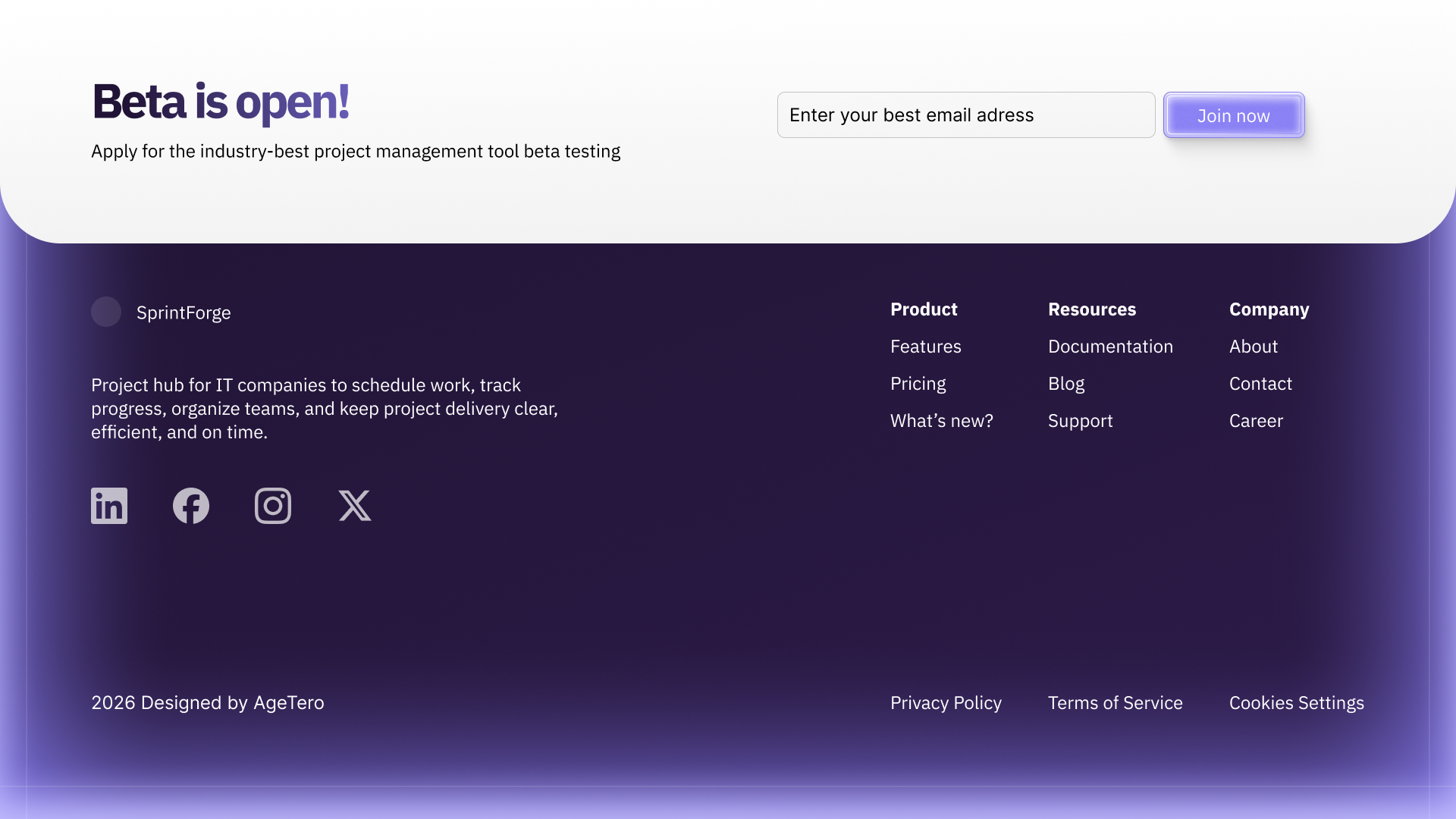The height and width of the screenshot is (819, 1456).
Task: Open the LinkedIn social icon
Action: tap(109, 506)
